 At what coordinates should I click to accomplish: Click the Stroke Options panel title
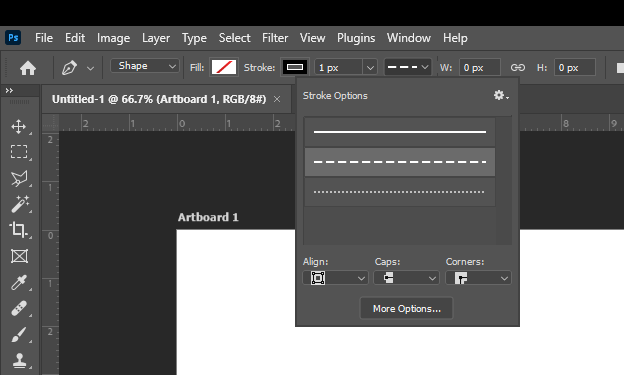pyautogui.click(x=335, y=96)
